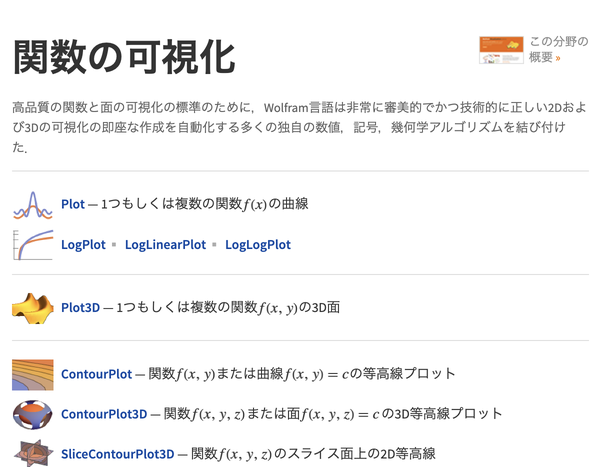Click the Plot3D surface icon

[x=32, y=307]
